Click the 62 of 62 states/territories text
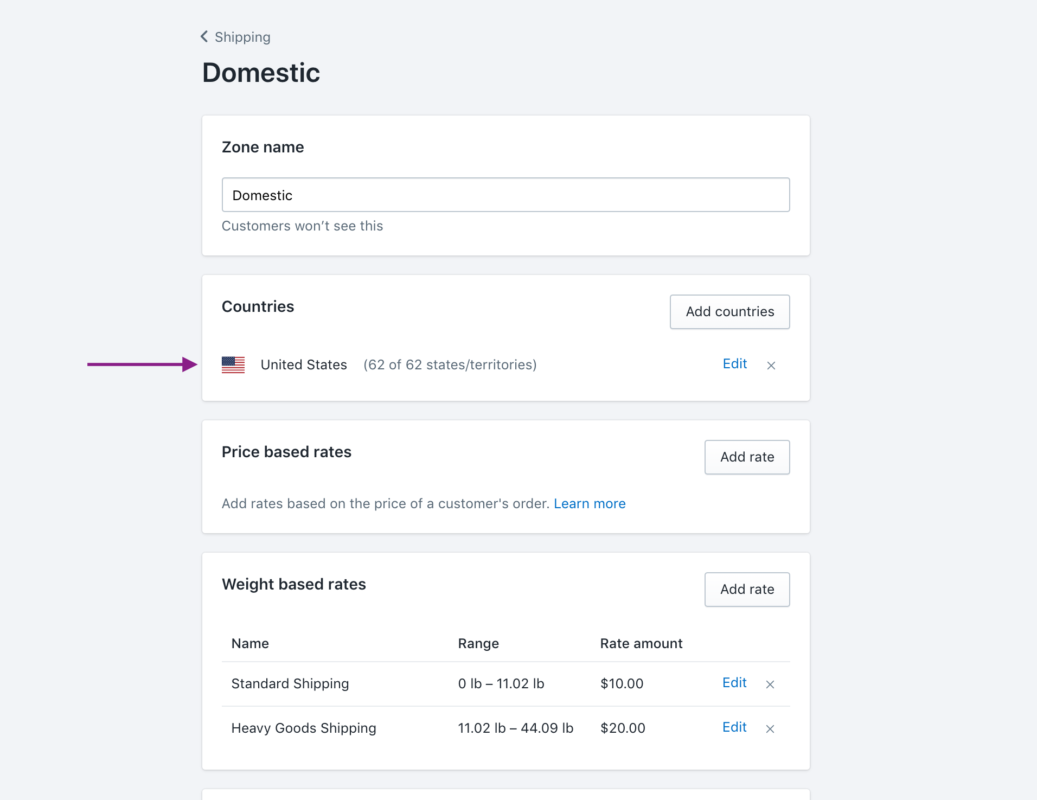This screenshot has width=1037, height=800. [x=450, y=365]
